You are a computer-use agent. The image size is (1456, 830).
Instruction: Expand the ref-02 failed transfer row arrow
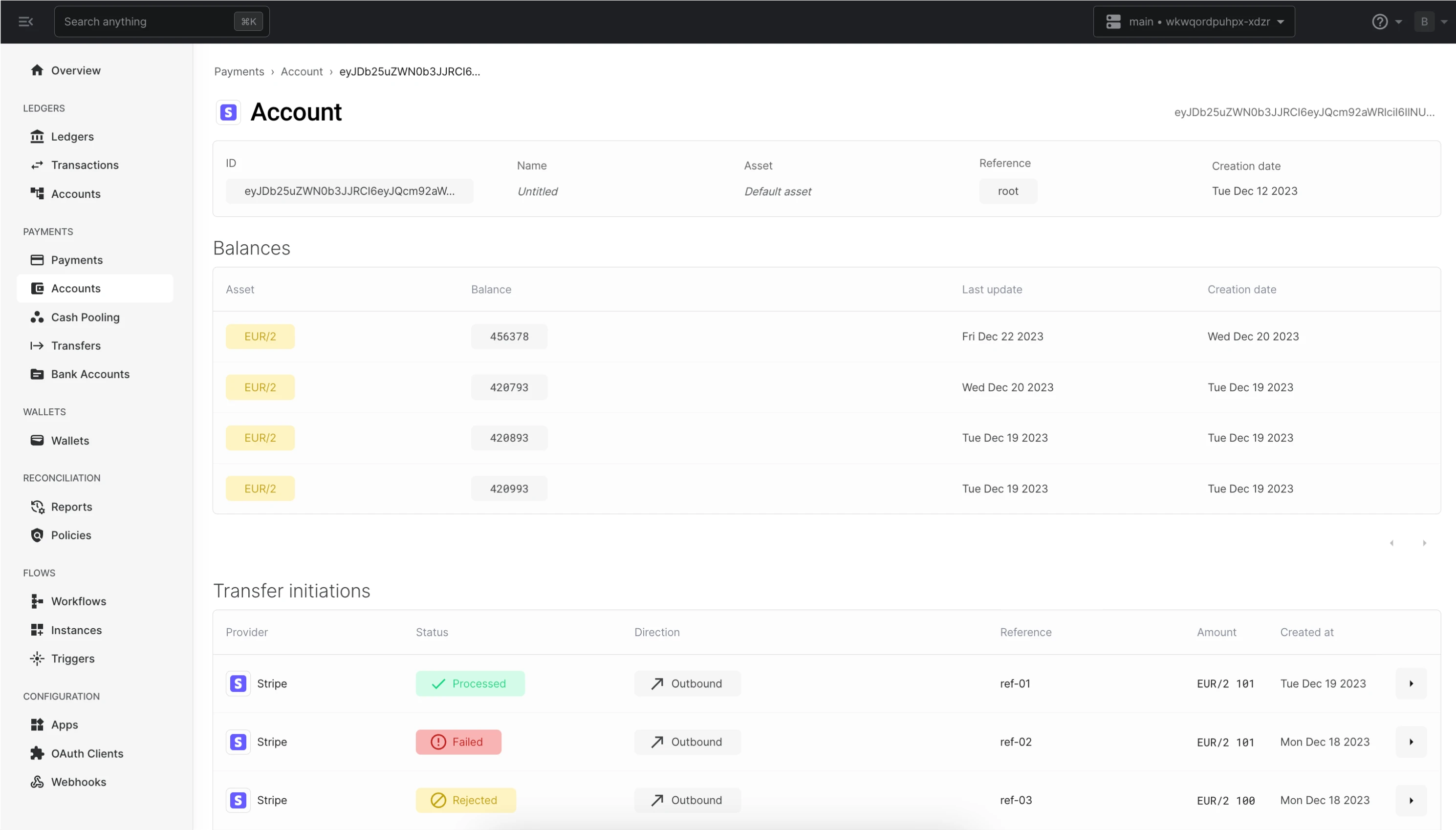[x=1411, y=742]
